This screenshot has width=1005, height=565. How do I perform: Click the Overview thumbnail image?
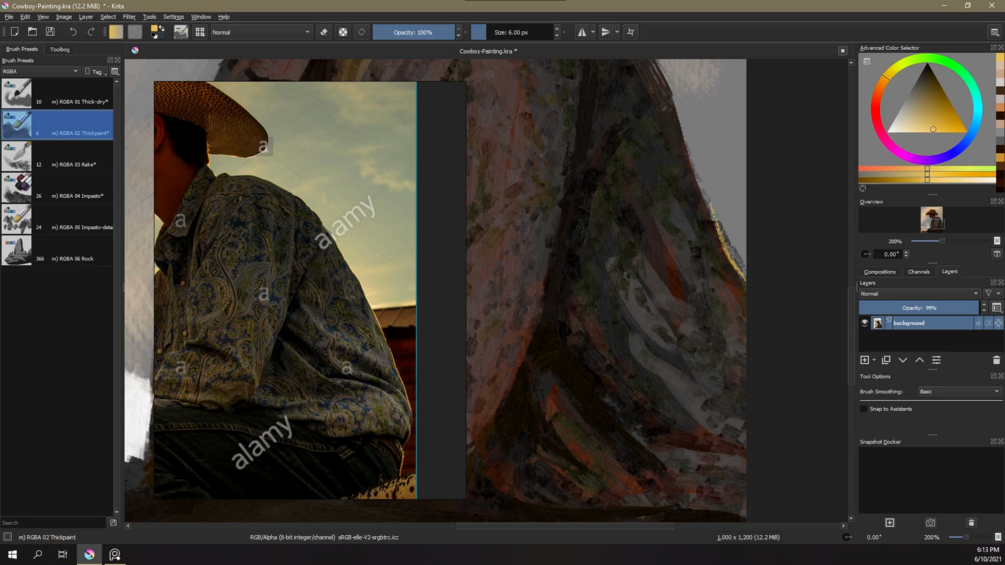931,218
